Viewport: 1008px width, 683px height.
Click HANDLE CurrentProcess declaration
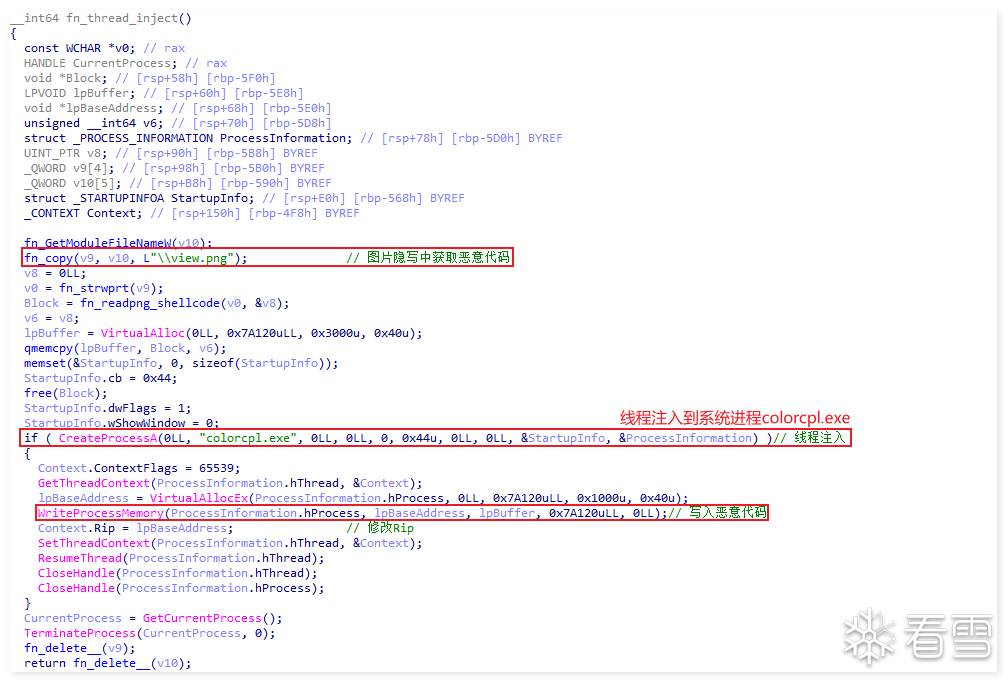tap(100, 63)
